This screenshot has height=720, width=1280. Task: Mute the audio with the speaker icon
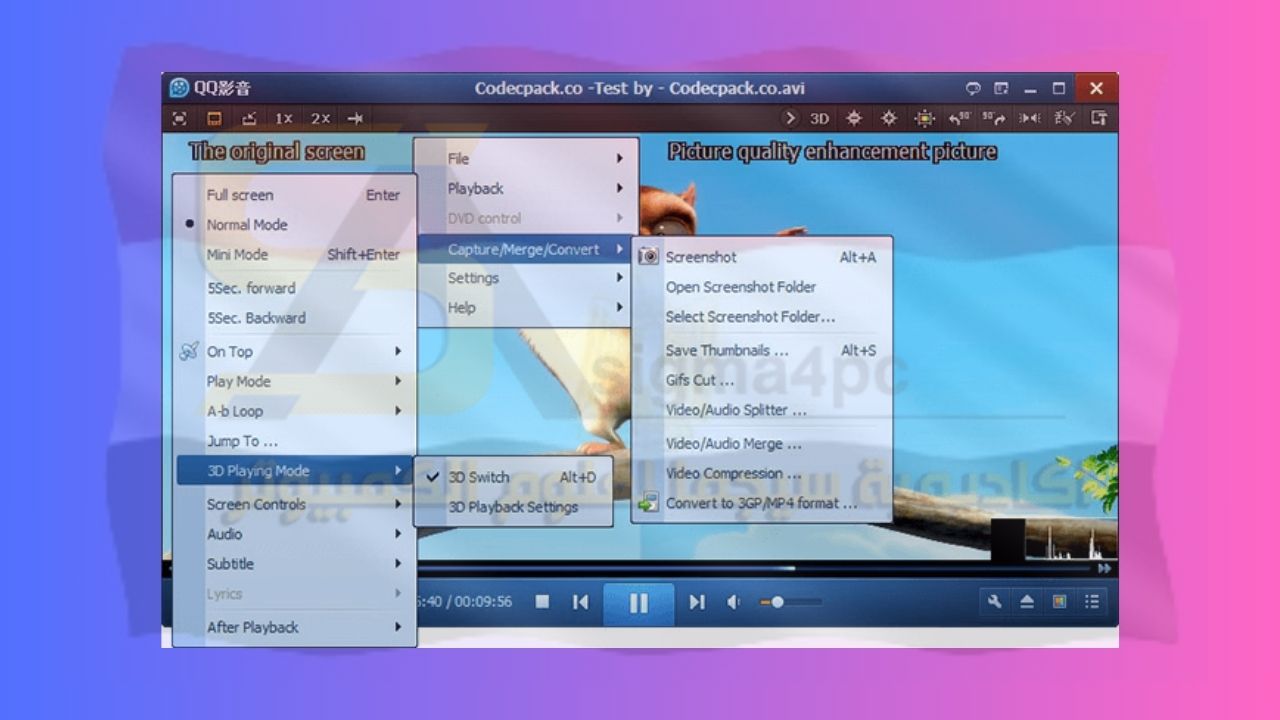[733, 602]
